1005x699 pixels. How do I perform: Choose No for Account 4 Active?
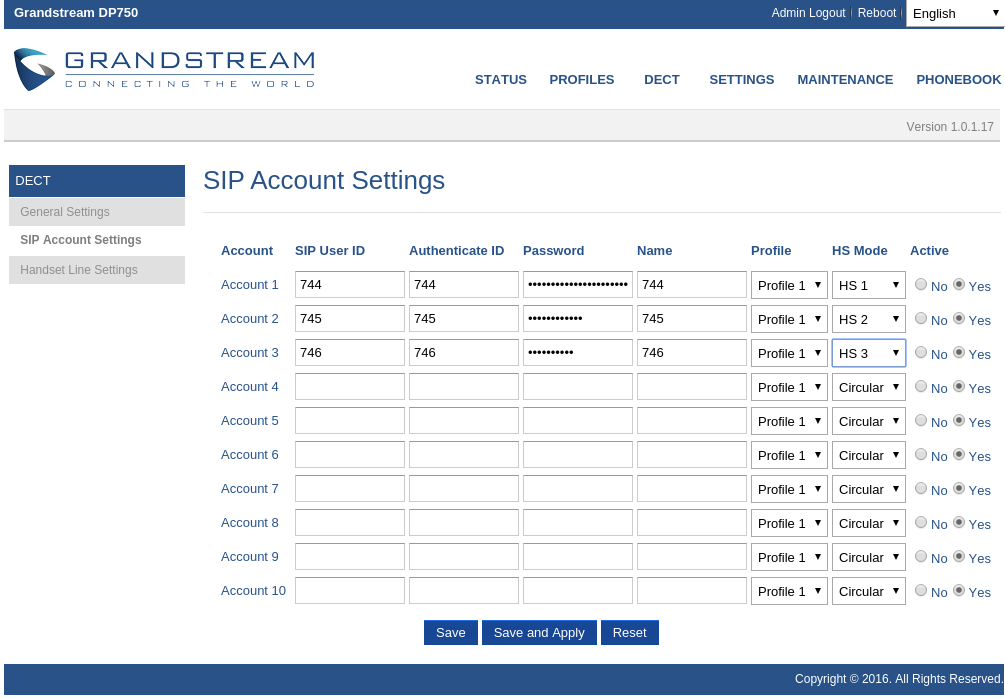tap(921, 386)
